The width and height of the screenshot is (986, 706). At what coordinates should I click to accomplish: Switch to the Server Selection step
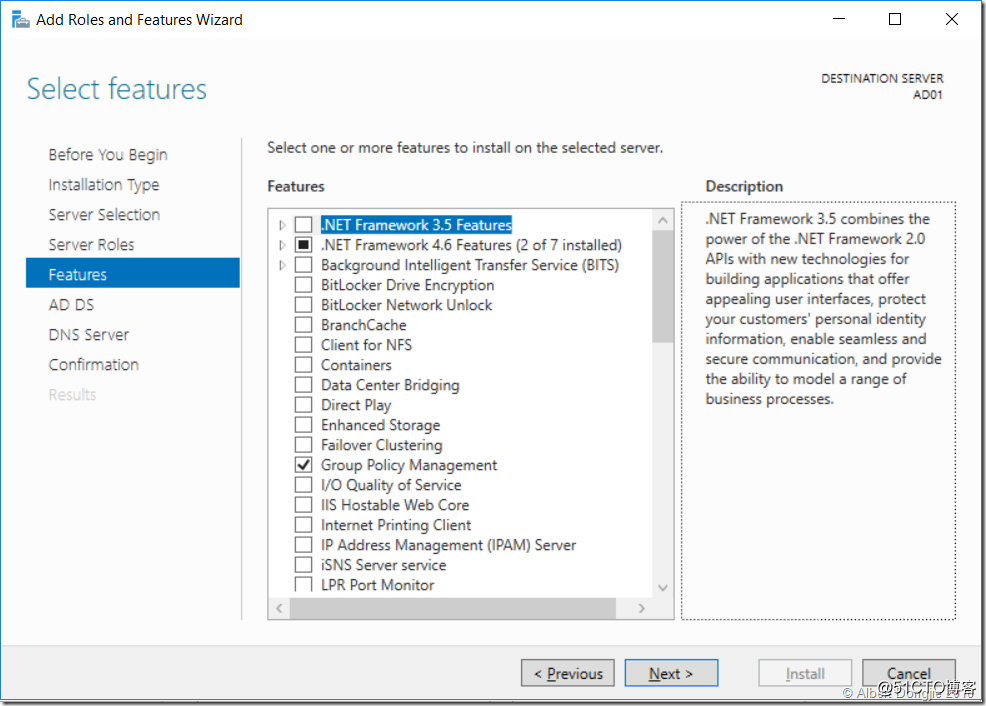click(104, 215)
